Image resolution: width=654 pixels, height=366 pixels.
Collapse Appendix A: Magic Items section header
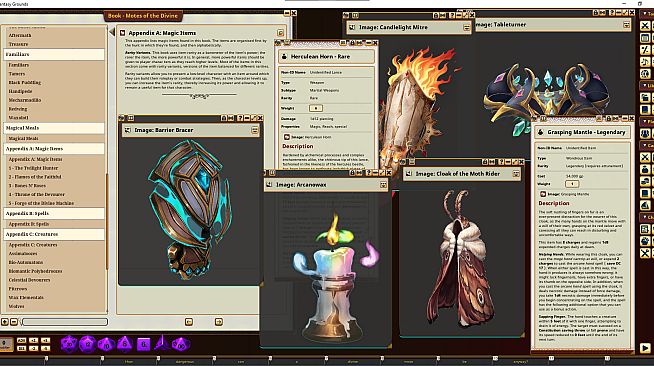54,148
